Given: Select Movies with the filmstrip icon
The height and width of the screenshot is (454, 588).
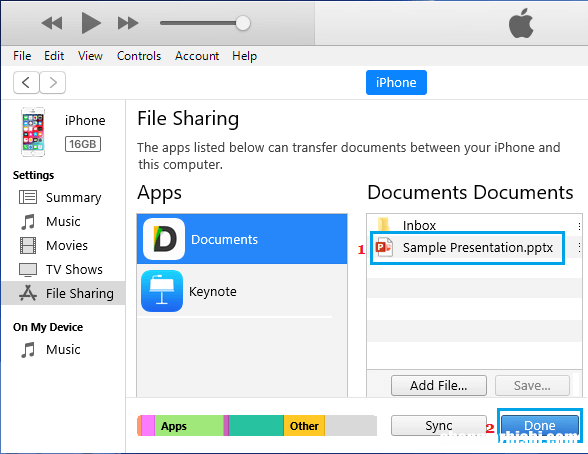Looking at the screenshot, I should [28, 246].
